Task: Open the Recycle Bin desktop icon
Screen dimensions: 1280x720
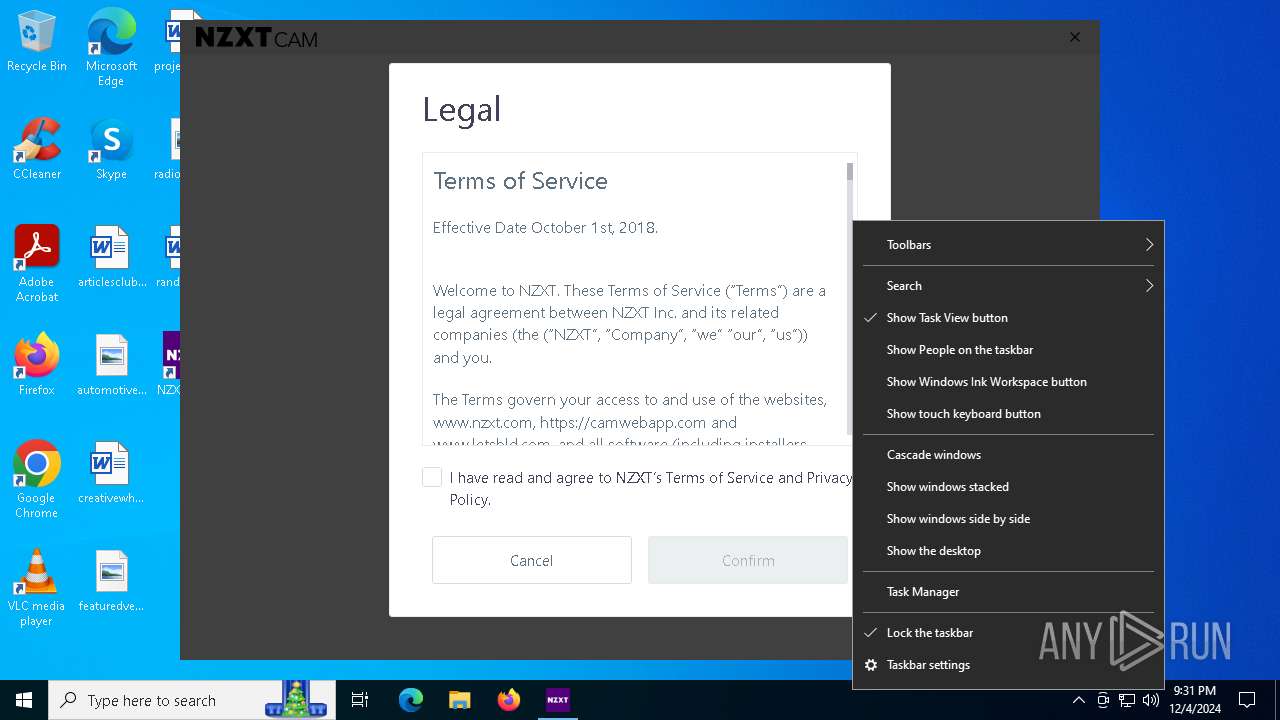Action: (37, 42)
